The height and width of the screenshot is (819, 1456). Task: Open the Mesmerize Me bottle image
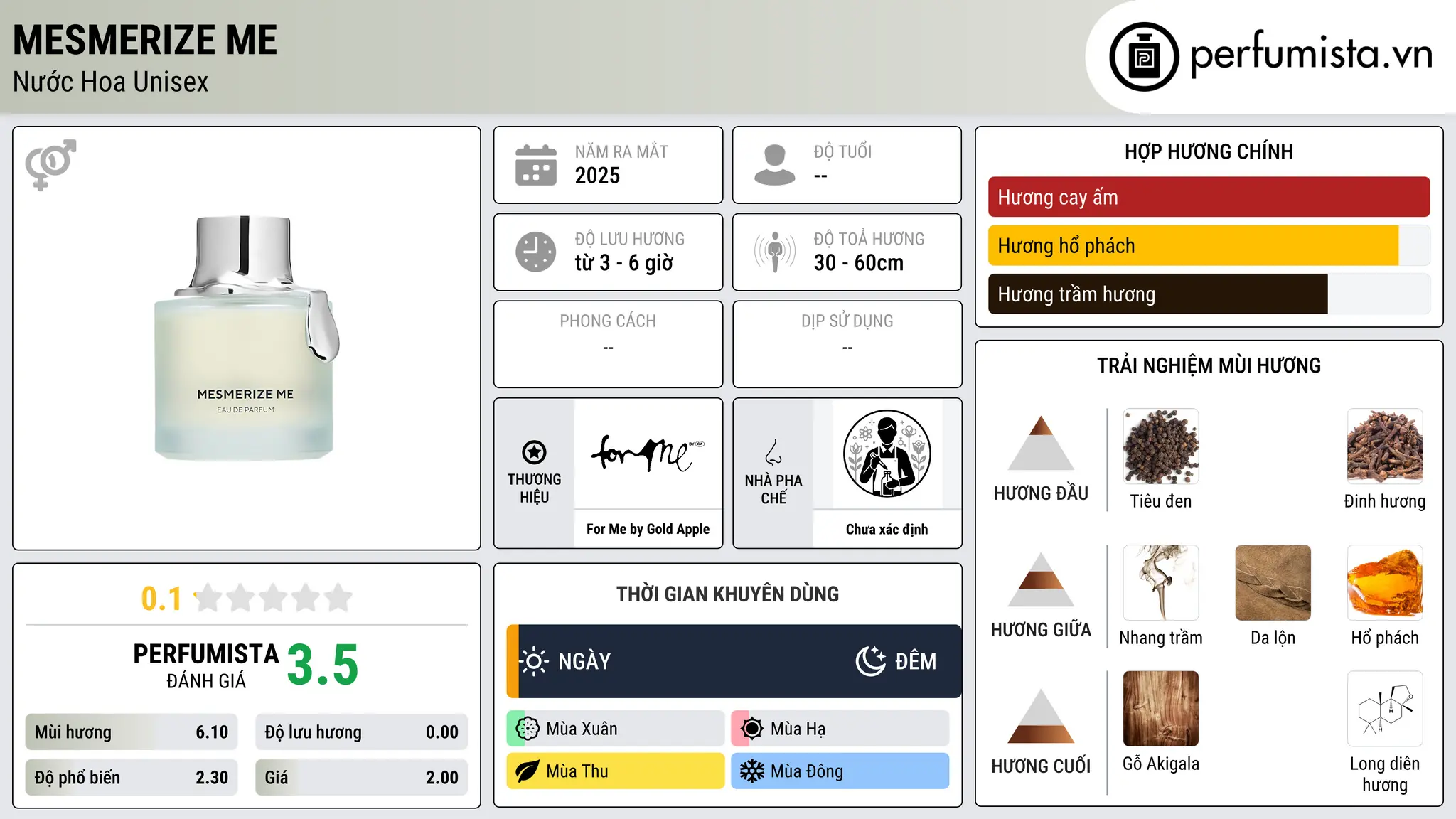point(246,338)
